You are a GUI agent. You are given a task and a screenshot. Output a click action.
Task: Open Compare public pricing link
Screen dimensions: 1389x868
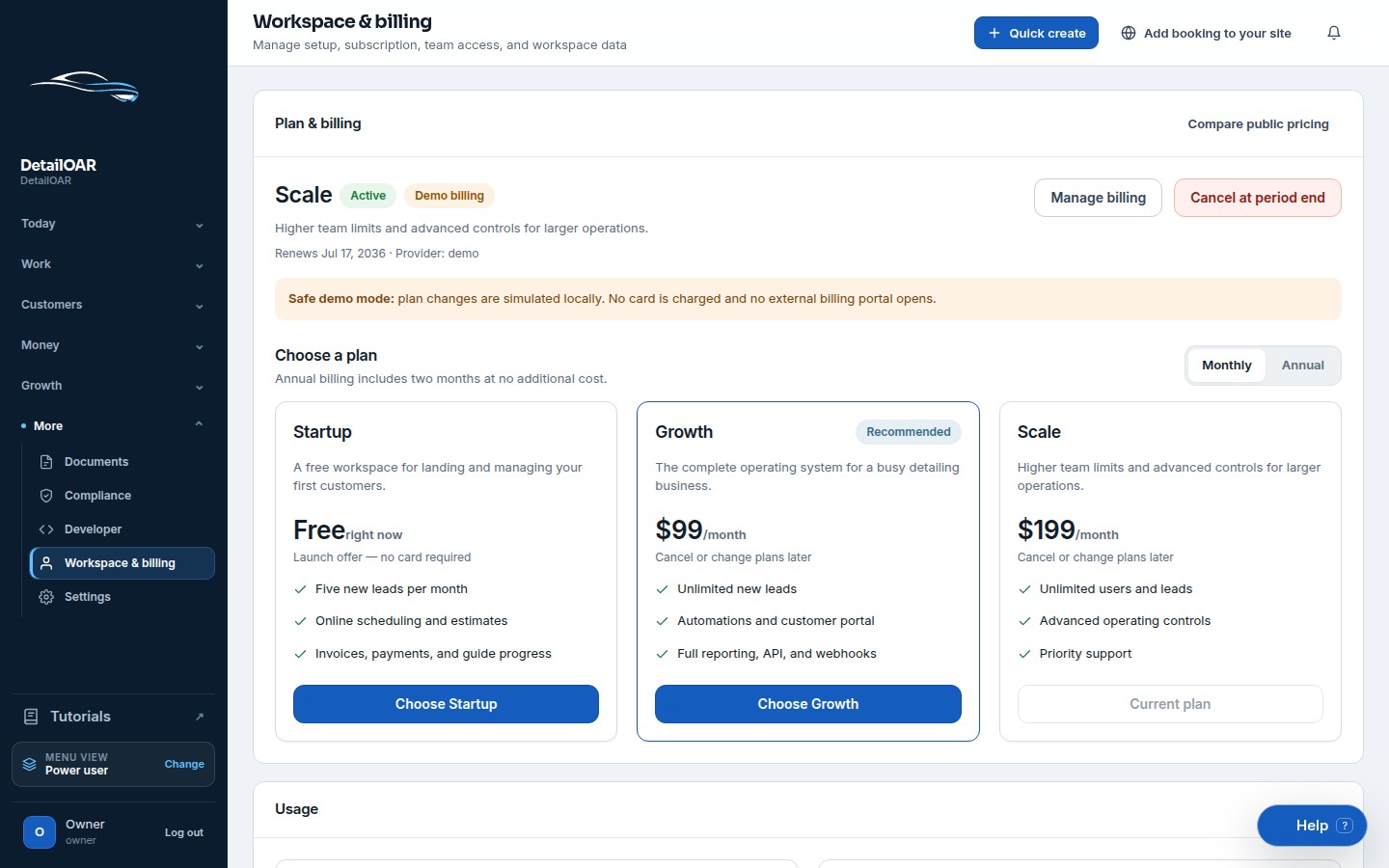pos(1258,124)
